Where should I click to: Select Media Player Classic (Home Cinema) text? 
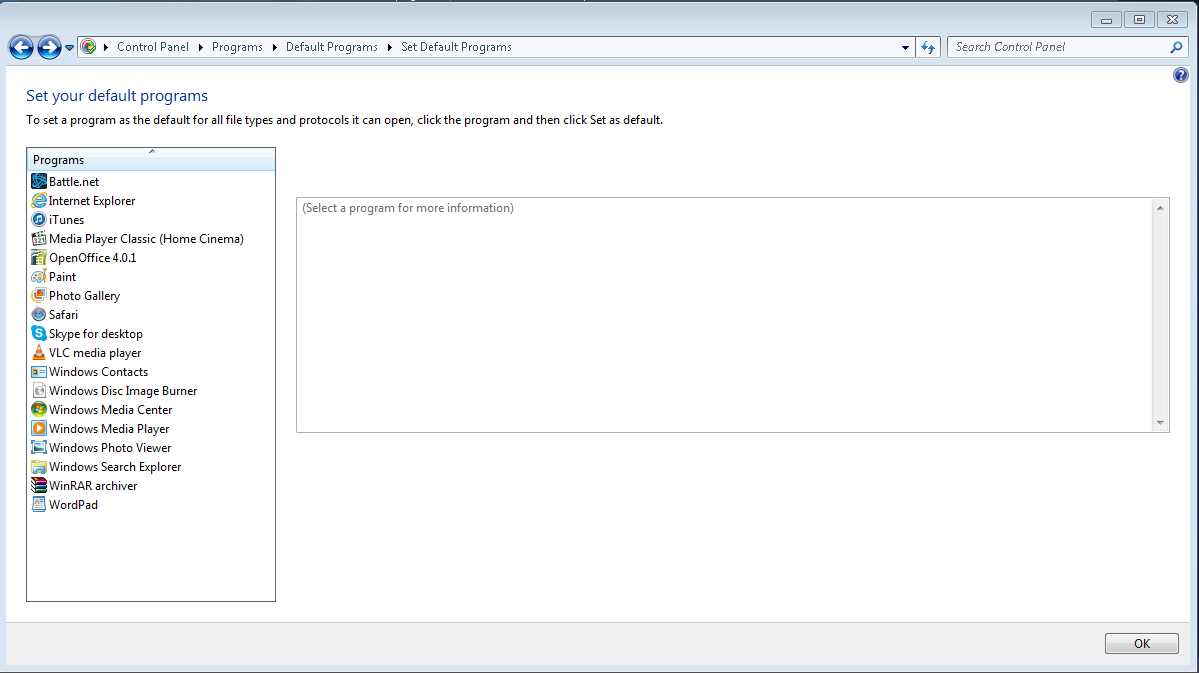coord(146,239)
